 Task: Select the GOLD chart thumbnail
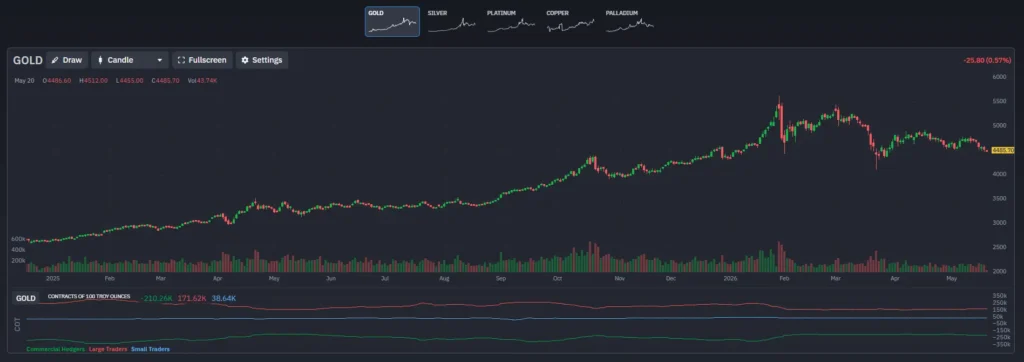pyautogui.click(x=392, y=22)
